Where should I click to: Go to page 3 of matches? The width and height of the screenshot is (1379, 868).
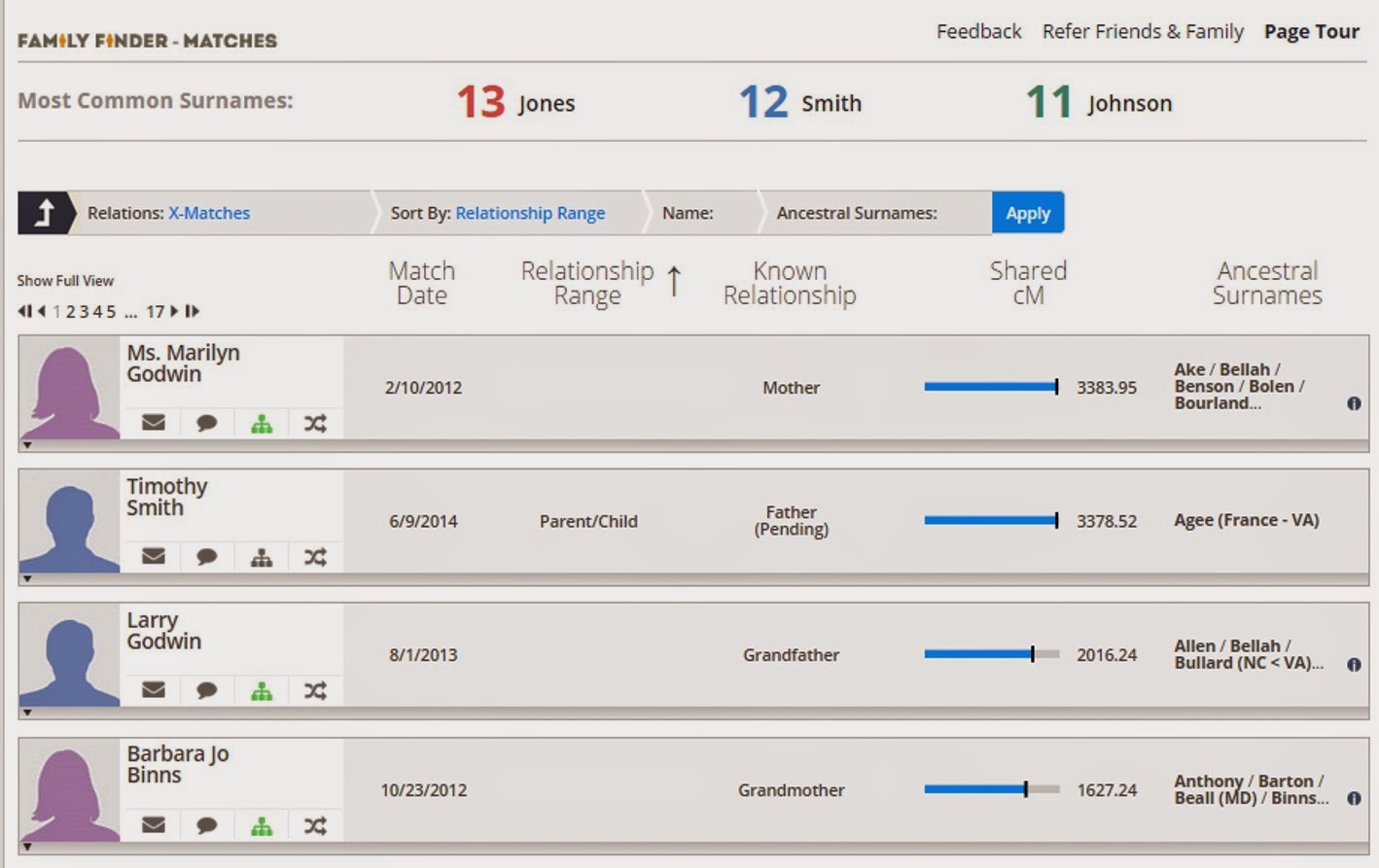[84, 312]
